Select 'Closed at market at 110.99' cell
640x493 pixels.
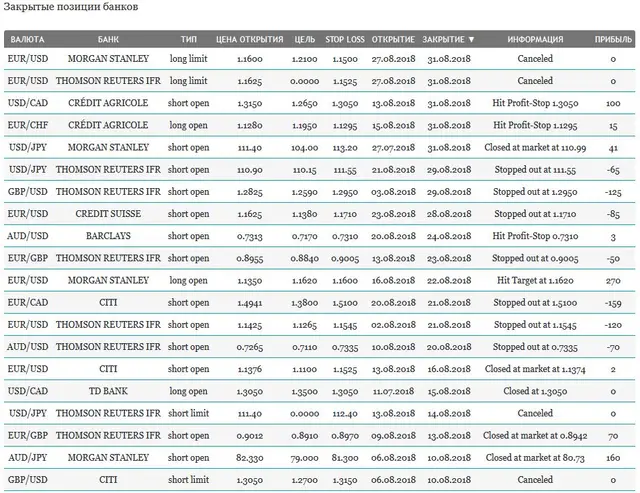point(535,147)
